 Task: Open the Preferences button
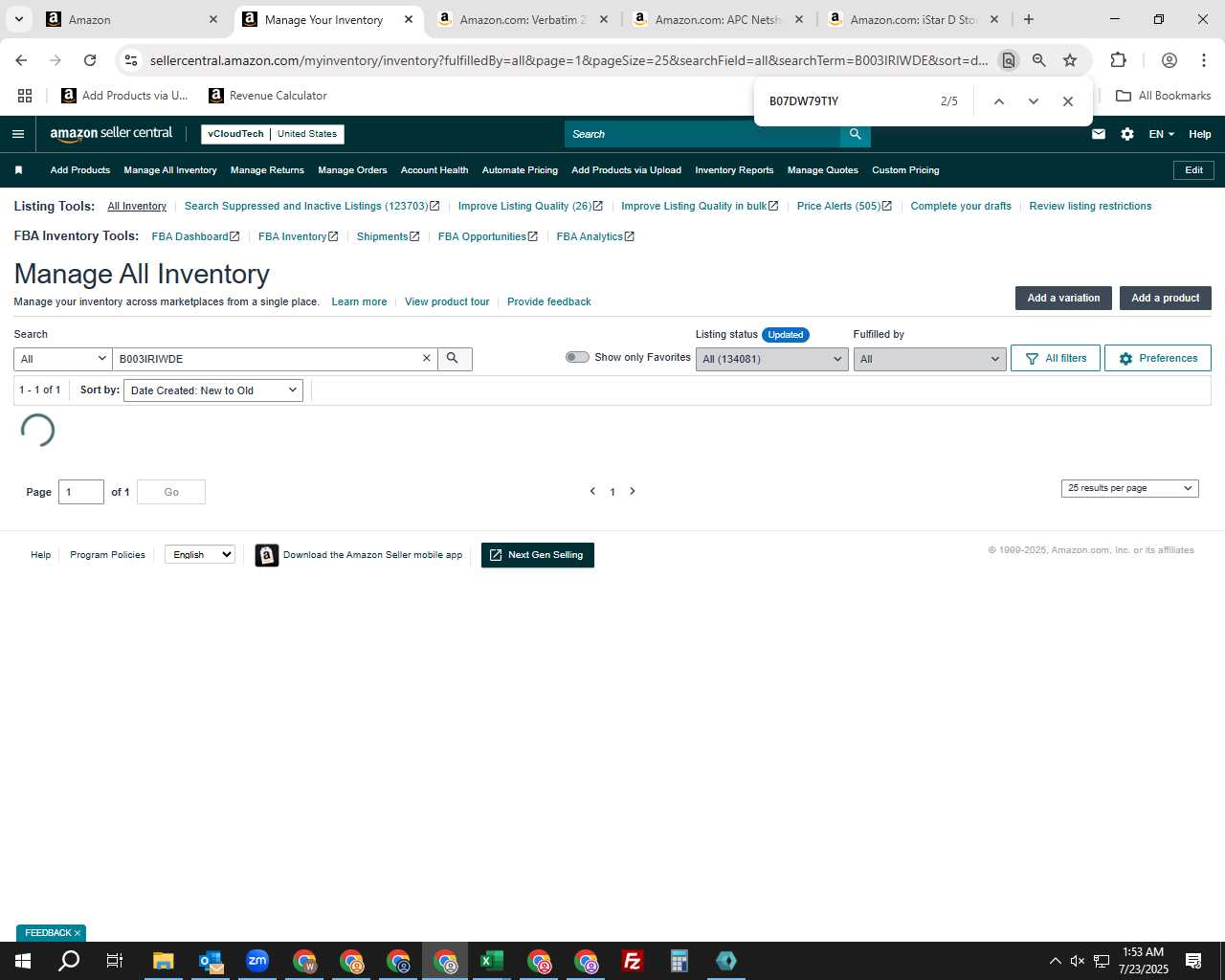pyautogui.click(x=1158, y=358)
